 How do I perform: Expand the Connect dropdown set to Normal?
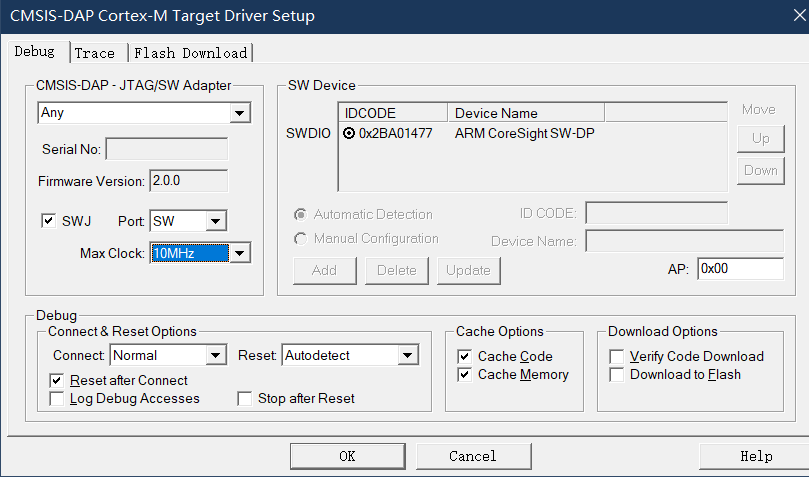(x=216, y=355)
